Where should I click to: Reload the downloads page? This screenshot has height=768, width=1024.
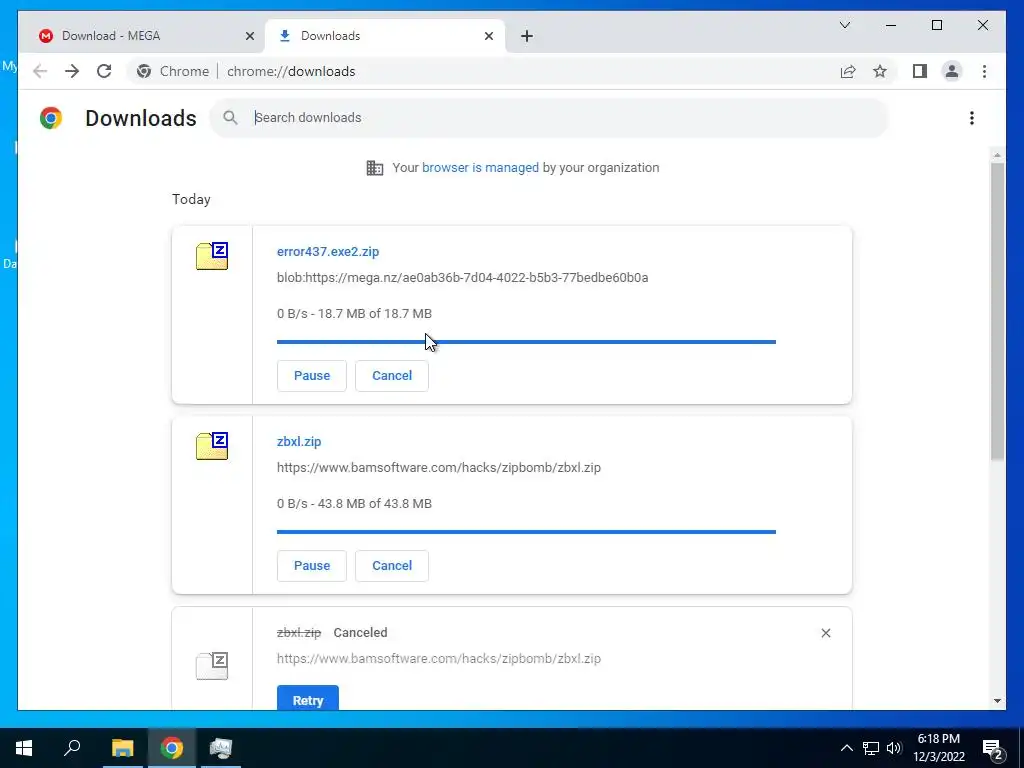point(104,71)
